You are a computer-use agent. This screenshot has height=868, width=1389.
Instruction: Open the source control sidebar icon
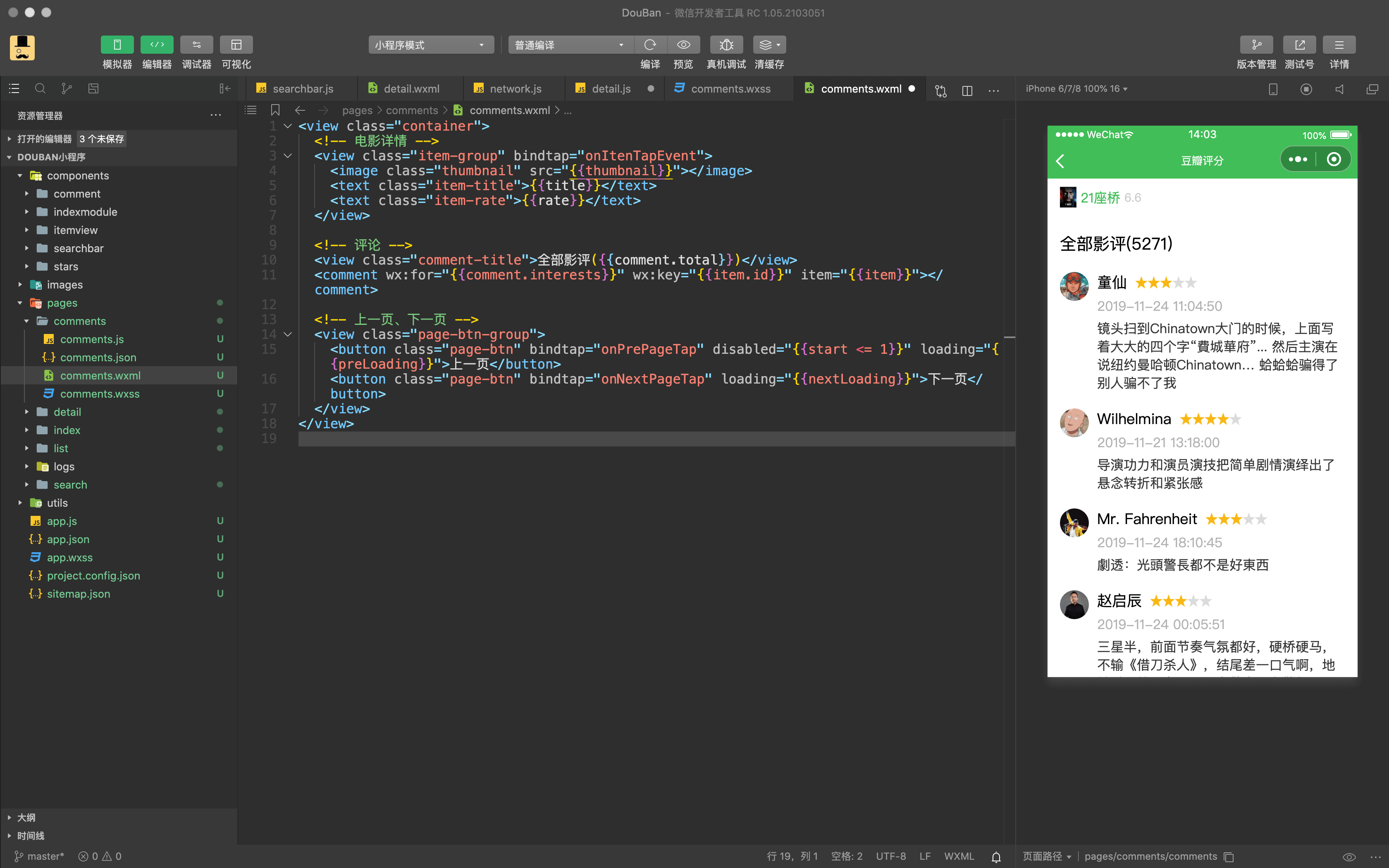tap(67, 88)
